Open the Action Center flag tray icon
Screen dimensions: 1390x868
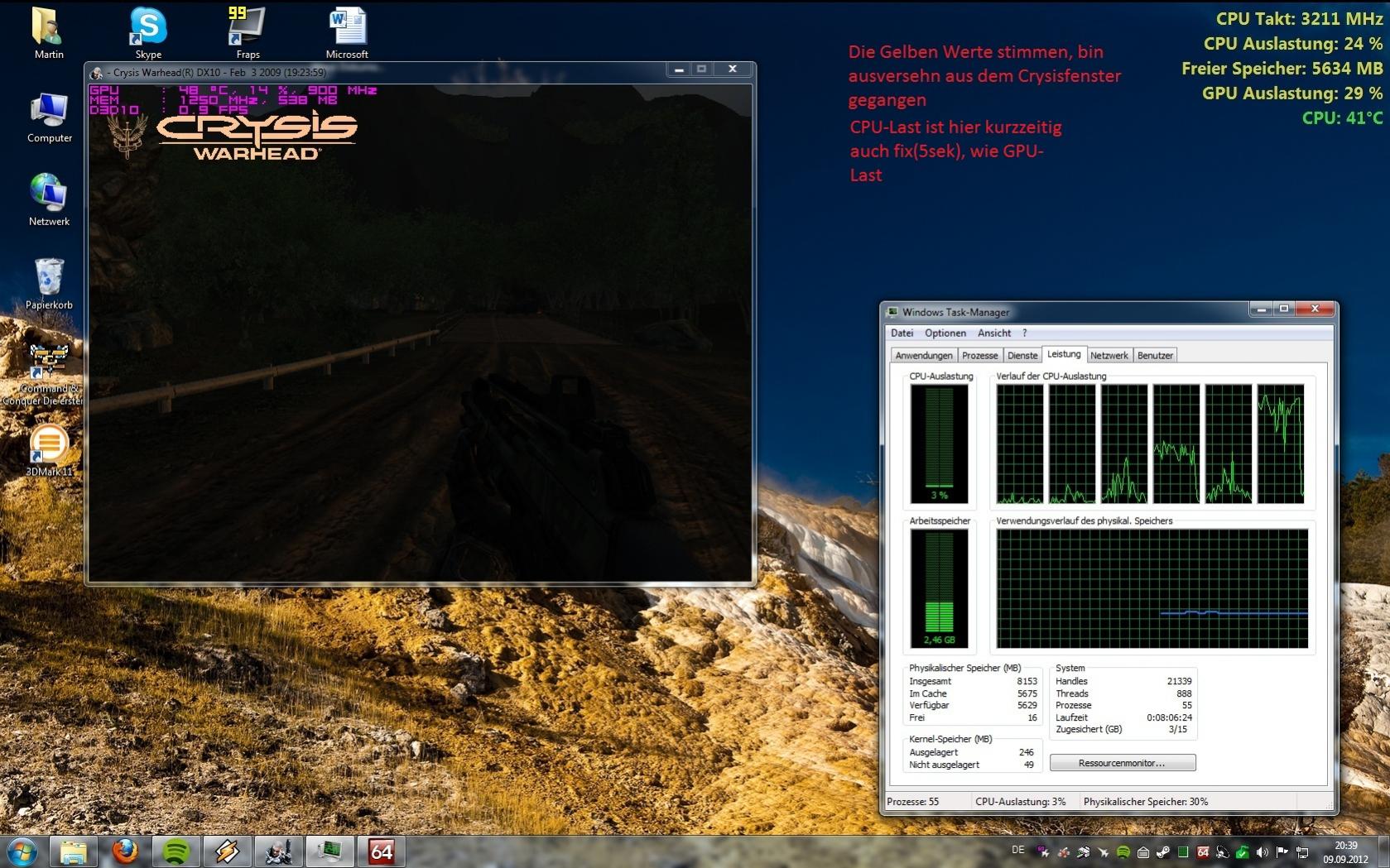click(x=1282, y=851)
